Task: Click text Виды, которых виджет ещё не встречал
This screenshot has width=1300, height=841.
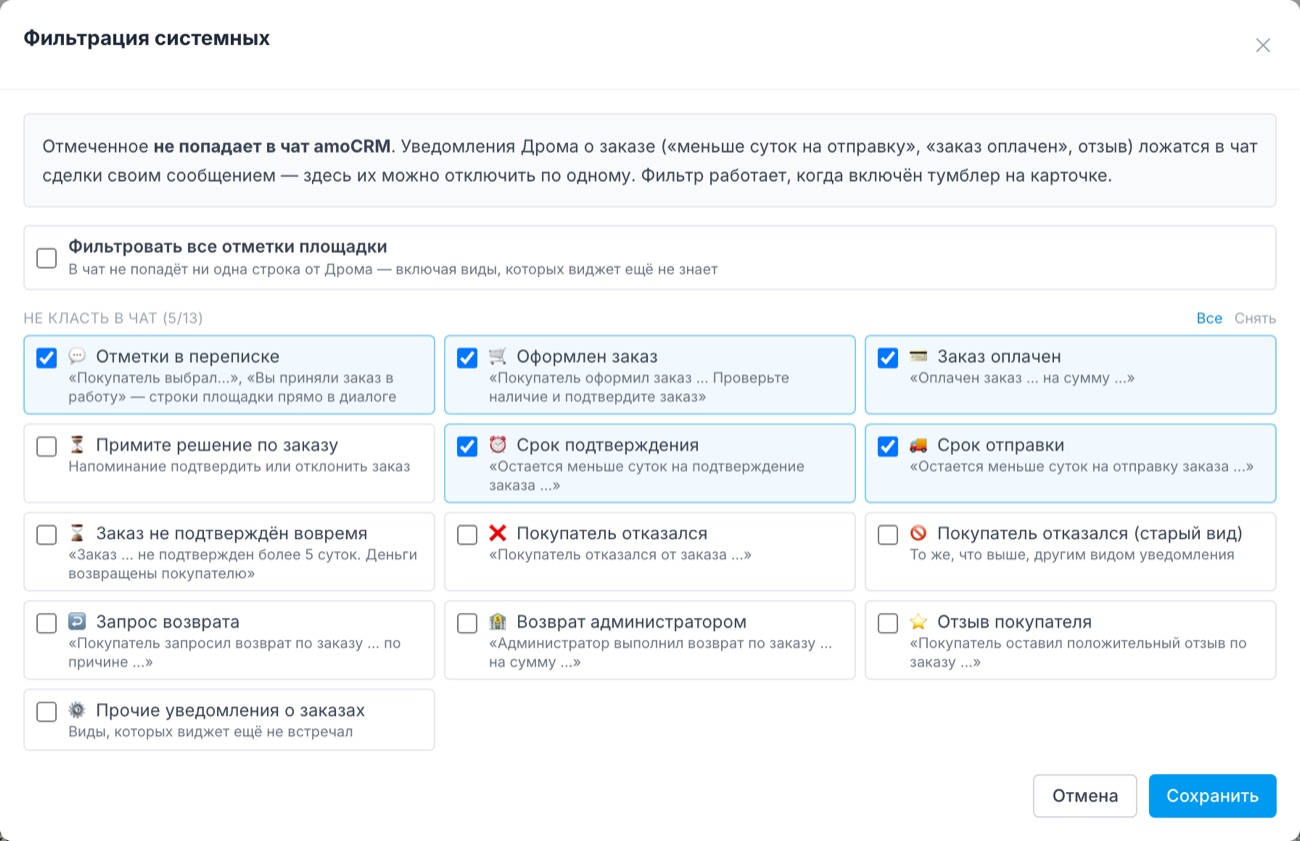Action: pyautogui.click(x=210, y=731)
